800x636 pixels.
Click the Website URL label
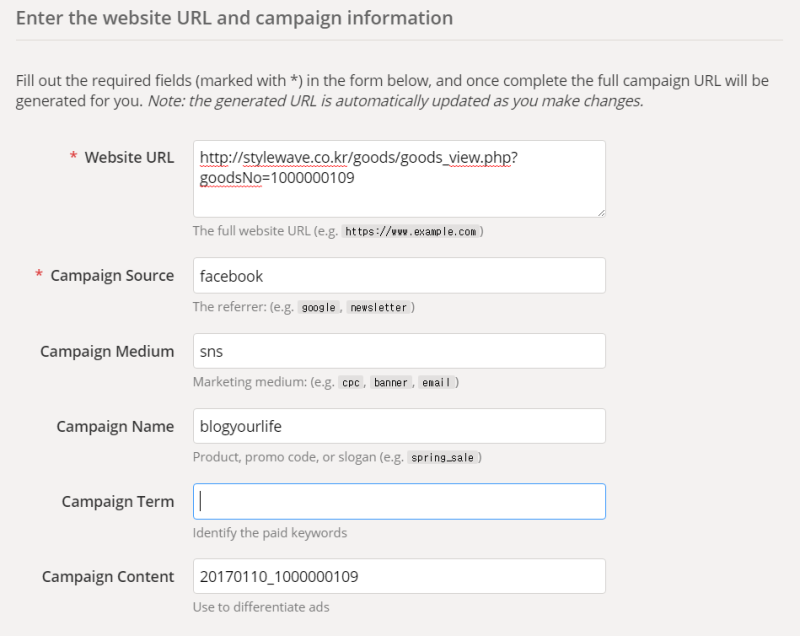(x=129, y=157)
